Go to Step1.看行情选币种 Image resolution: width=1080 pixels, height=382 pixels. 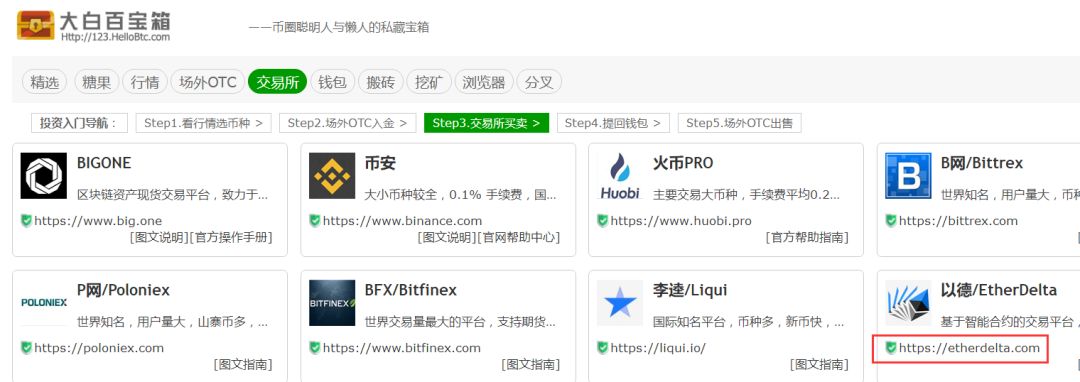coord(203,123)
